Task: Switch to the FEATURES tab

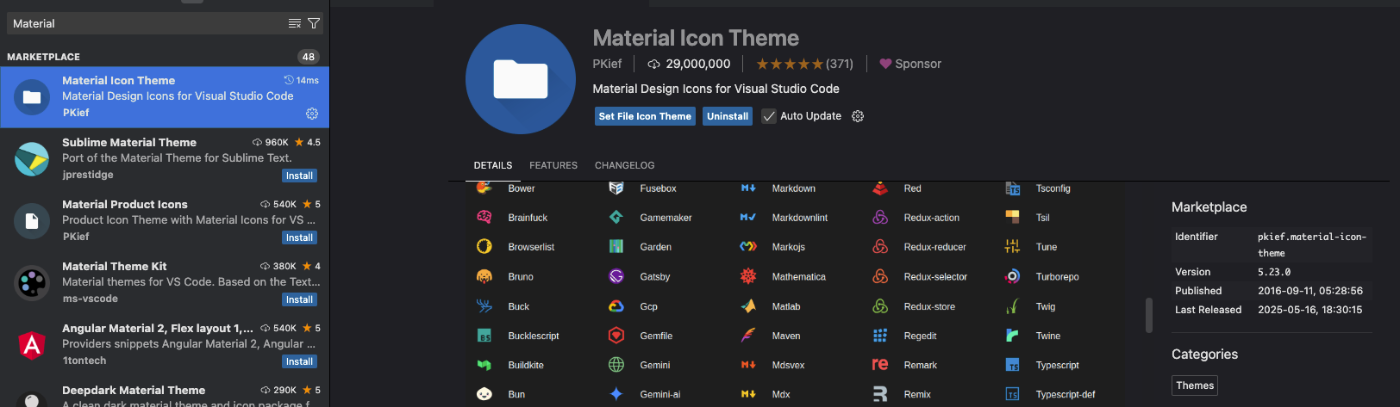Action: pyautogui.click(x=553, y=165)
